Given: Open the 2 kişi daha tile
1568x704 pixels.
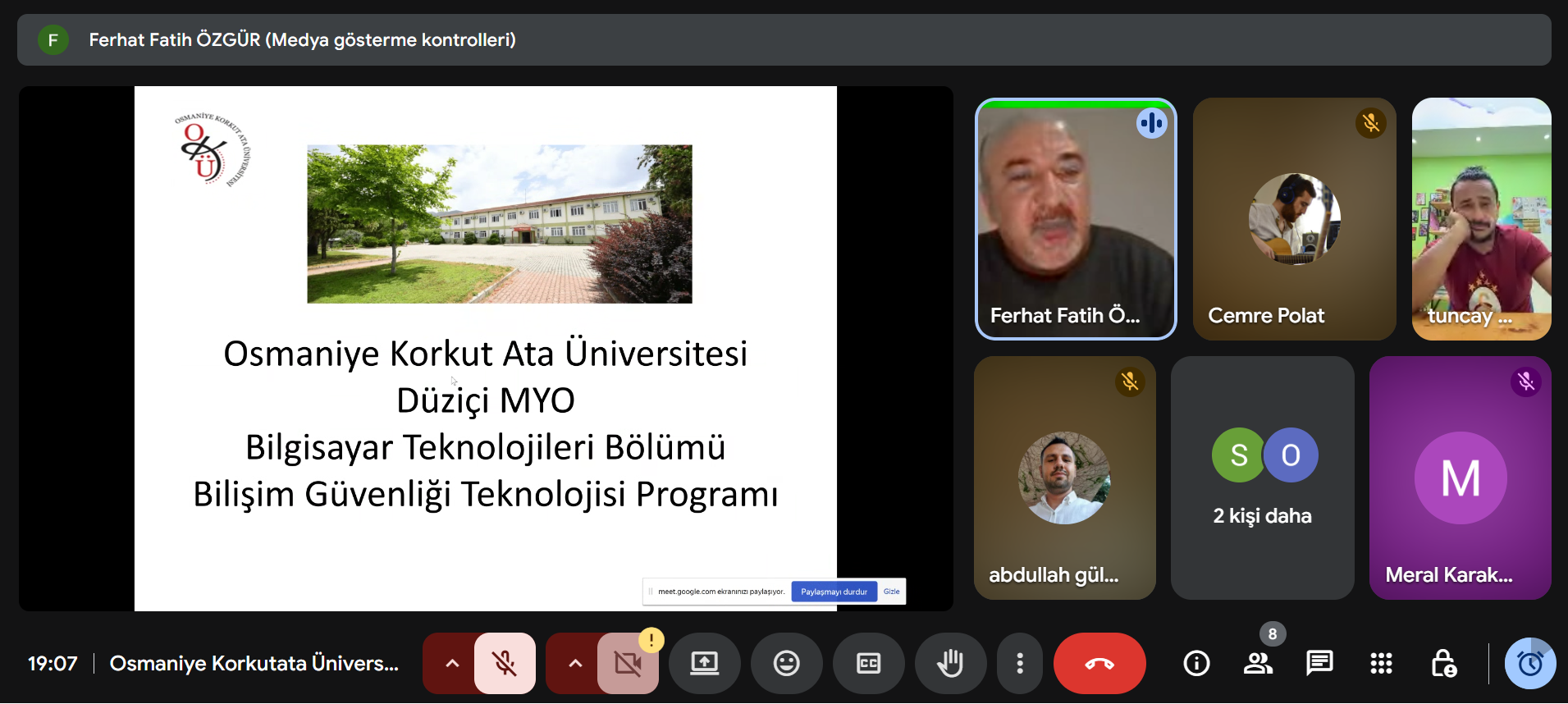Looking at the screenshot, I should pyautogui.click(x=1262, y=478).
